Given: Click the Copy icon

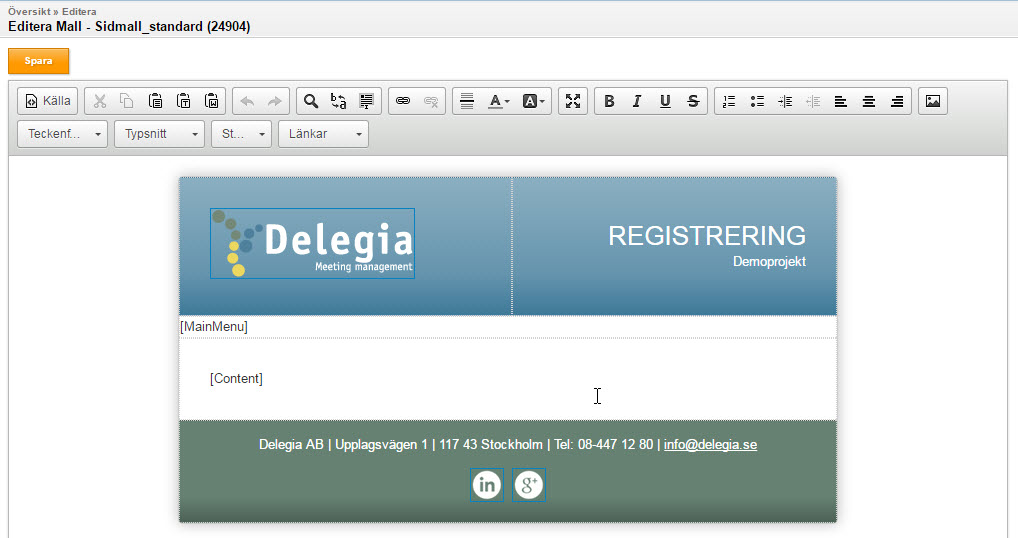Looking at the screenshot, I should 127,101.
